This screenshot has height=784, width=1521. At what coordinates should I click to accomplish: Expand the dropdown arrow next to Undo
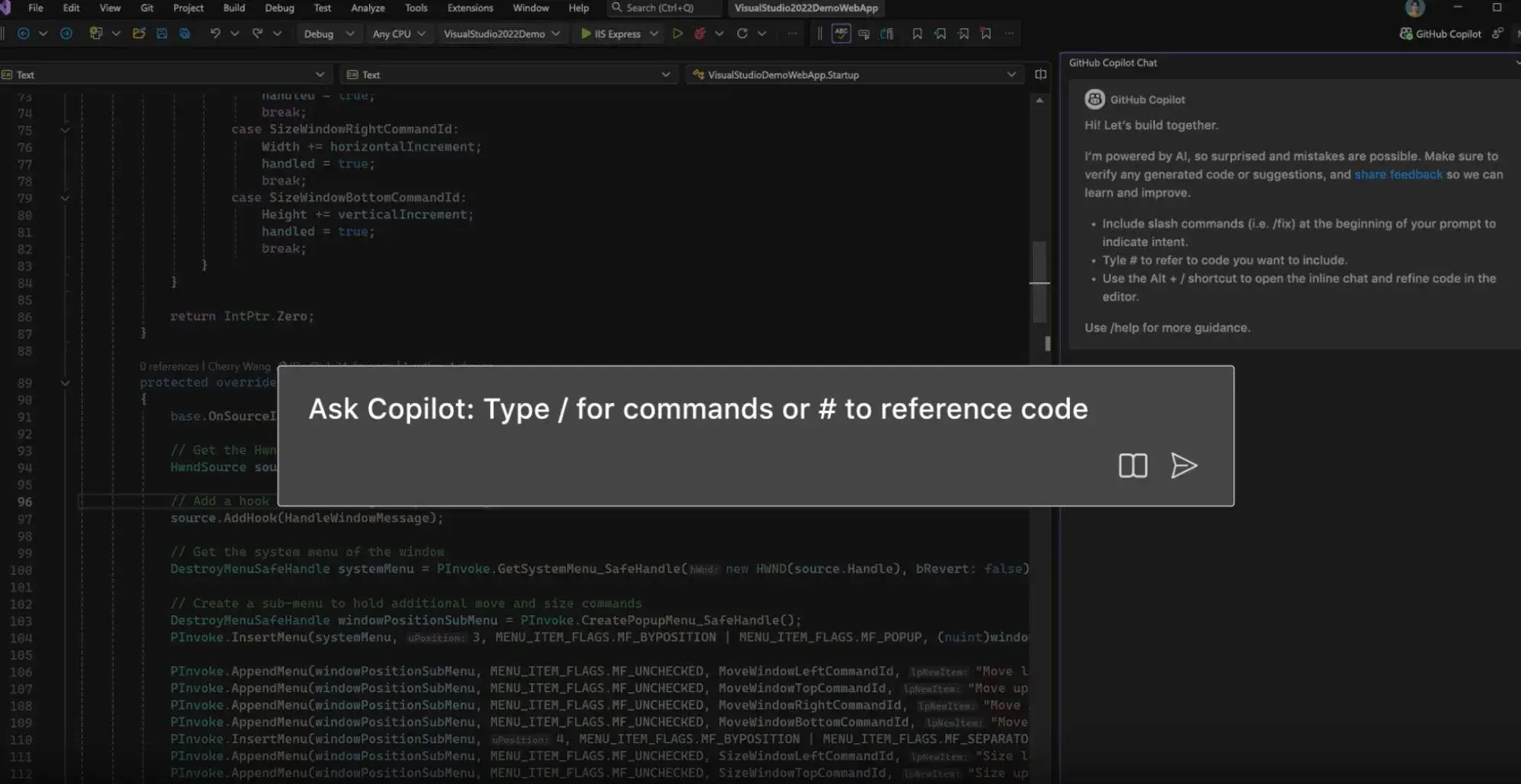(x=234, y=33)
